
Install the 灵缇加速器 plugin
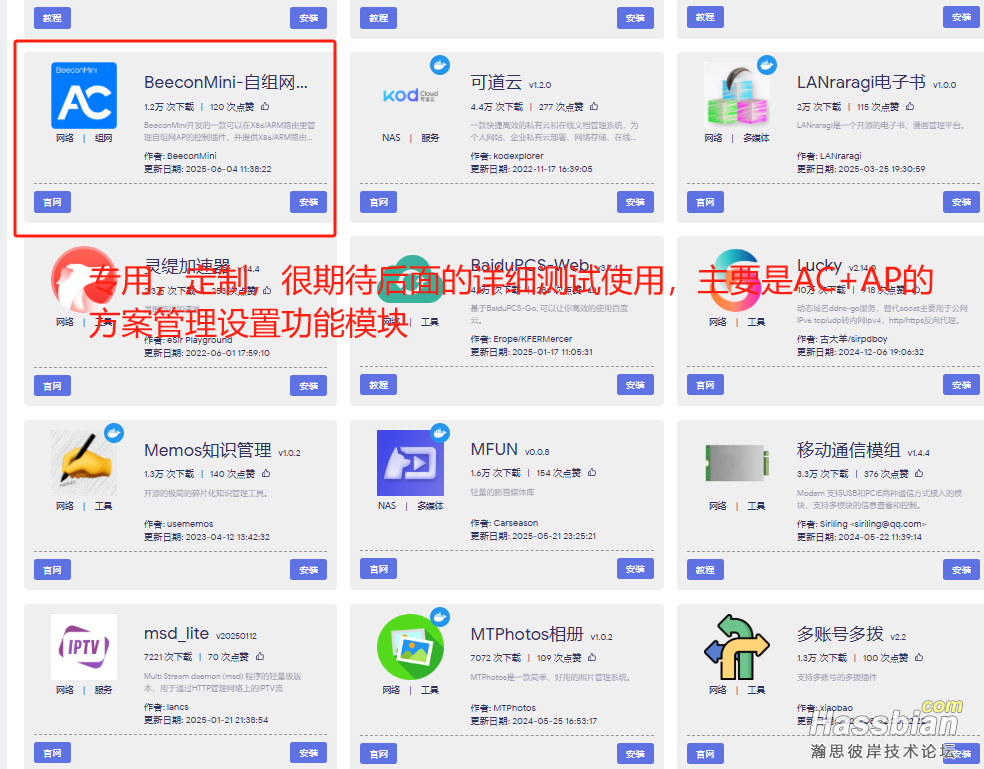tap(308, 385)
